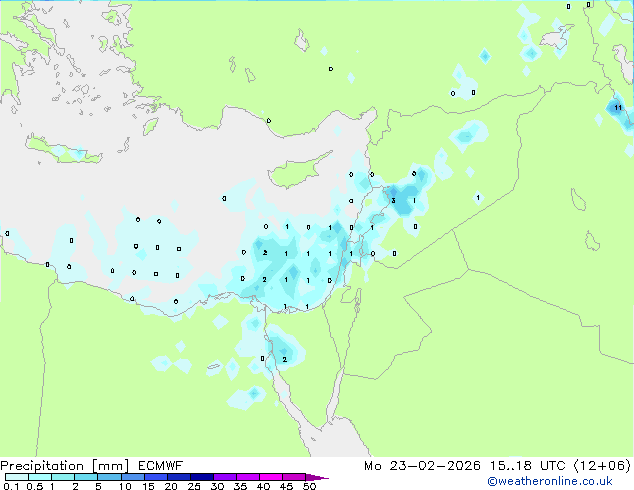Click the 'Precipitation' title word
Screen dimensions: 634x490
click(42, 466)
